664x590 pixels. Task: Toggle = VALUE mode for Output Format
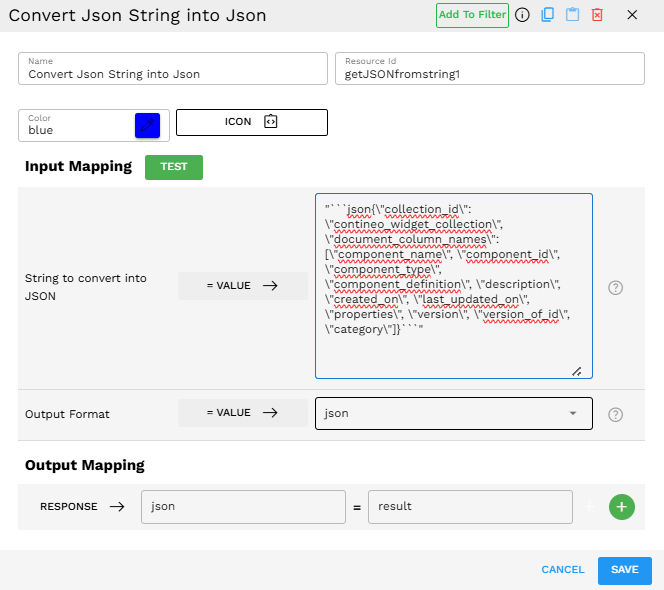pos(243,414)
